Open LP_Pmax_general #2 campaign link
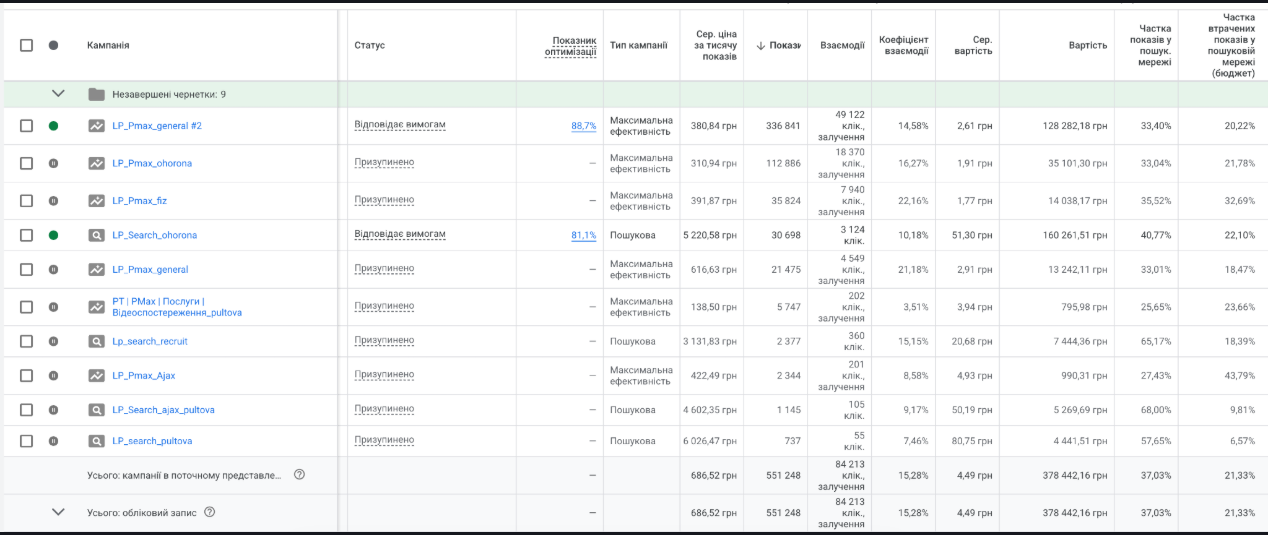Viewport: 1268px width, 535px height. [157, 126]
